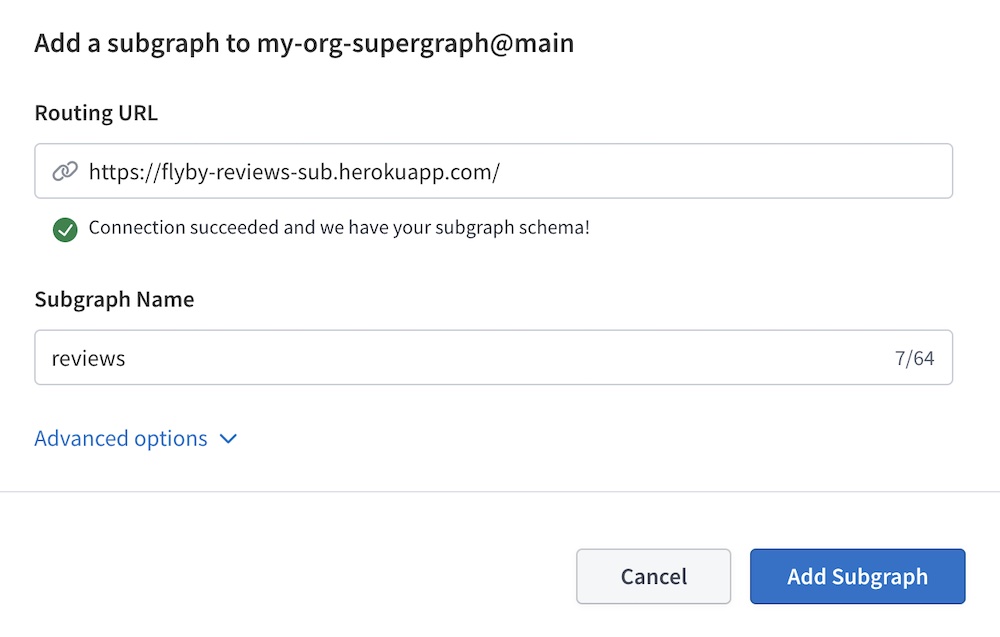Select the Subgraph Name text field
The image size is (1000, 637).
pyautogui.click(x=400, y=357)
